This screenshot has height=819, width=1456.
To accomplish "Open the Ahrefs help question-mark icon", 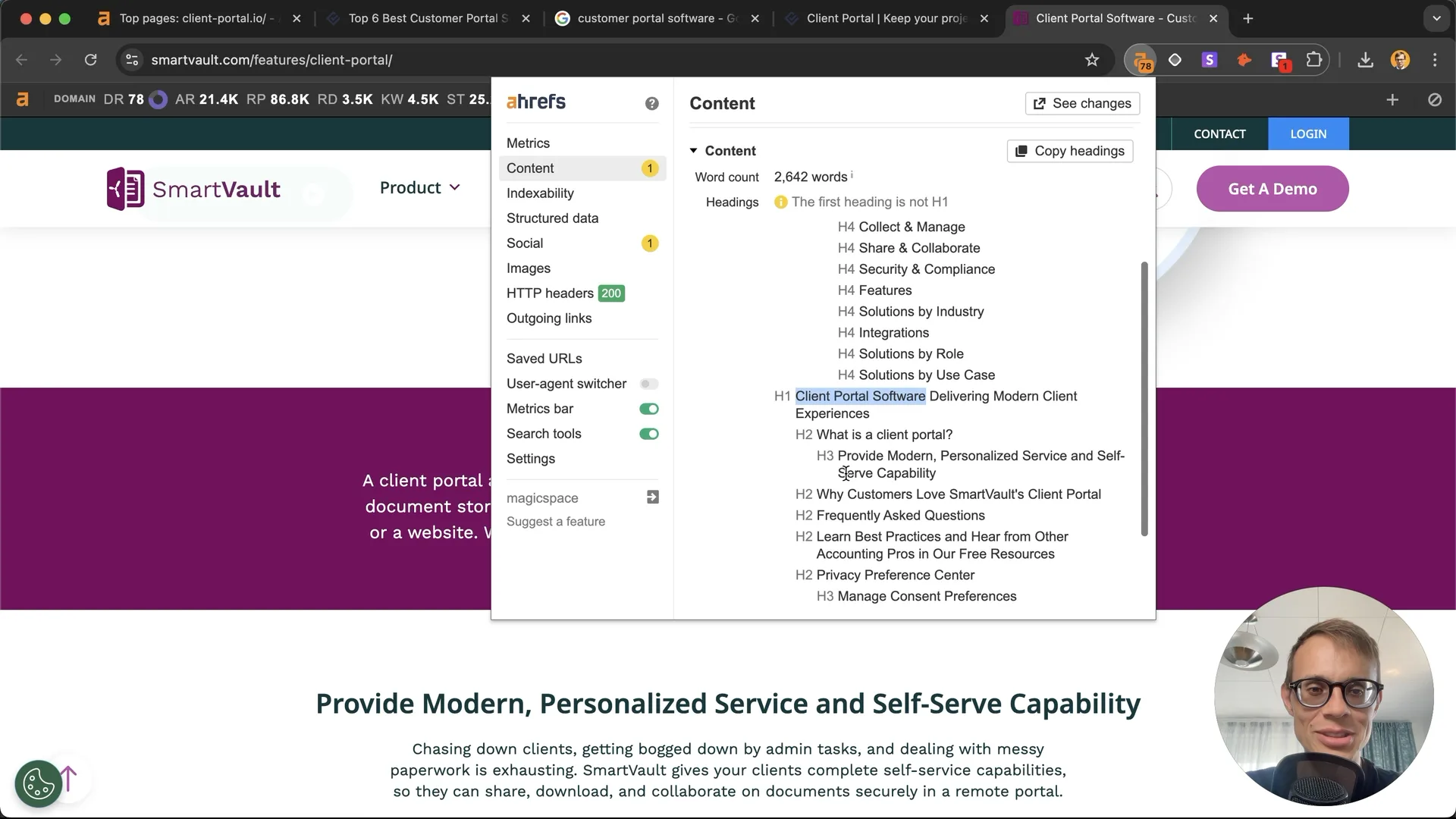I will [x=651, y=104].
